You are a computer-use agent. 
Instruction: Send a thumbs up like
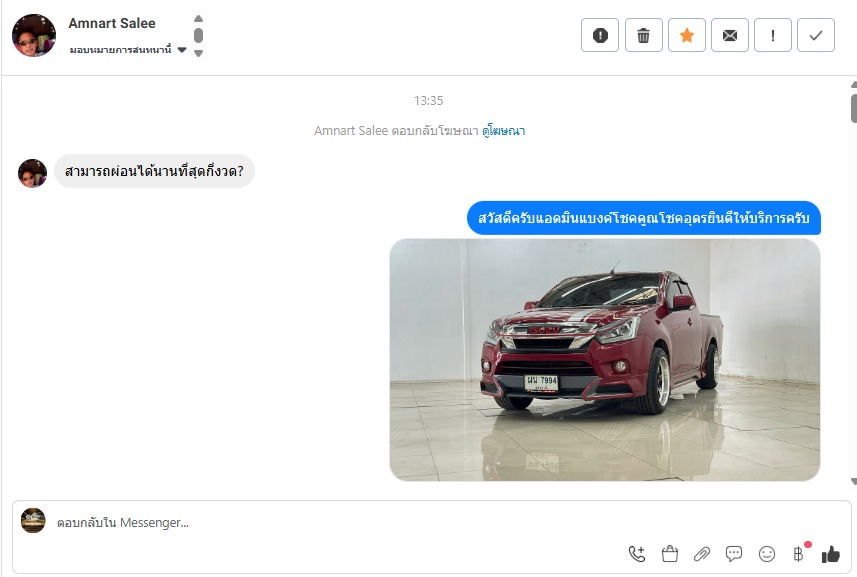pos(831,554)
